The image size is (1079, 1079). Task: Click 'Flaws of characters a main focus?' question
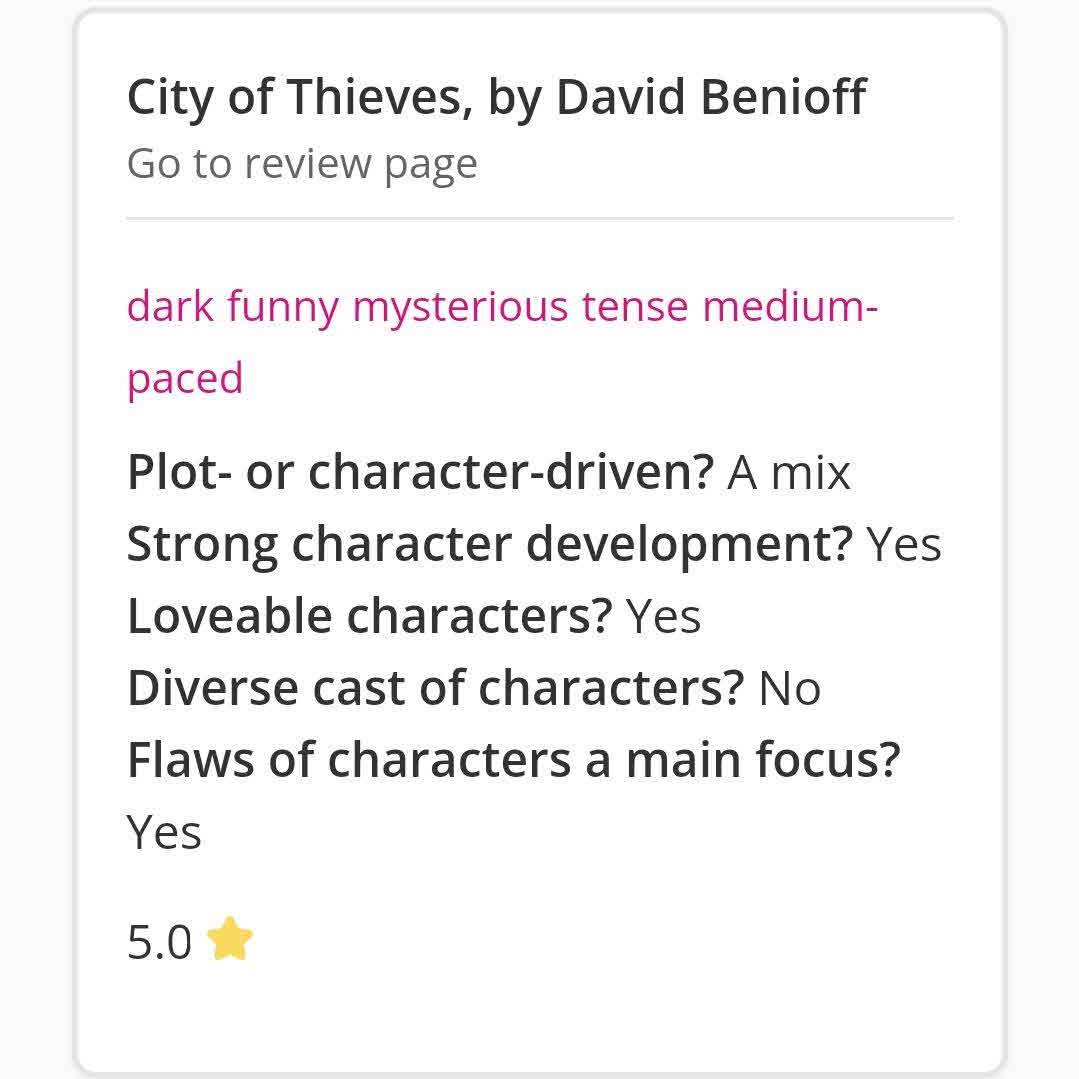click(x=514, y=760)
